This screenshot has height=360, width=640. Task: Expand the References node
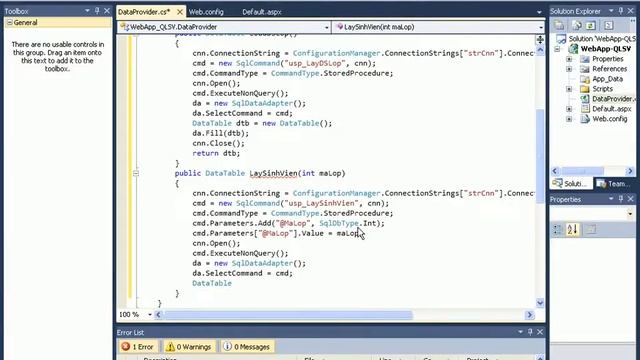point(569,69)
